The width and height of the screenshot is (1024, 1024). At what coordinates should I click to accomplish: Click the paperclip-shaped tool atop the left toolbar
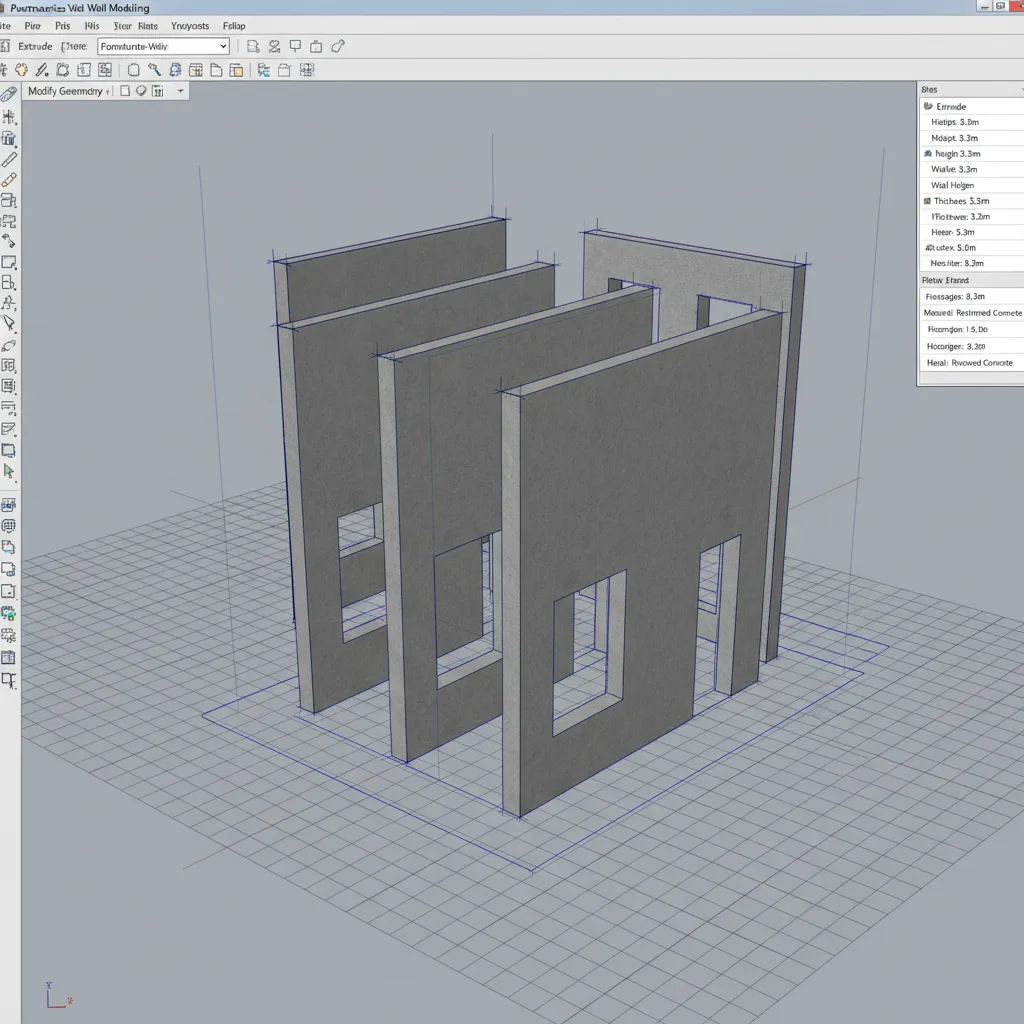(8, 94)
